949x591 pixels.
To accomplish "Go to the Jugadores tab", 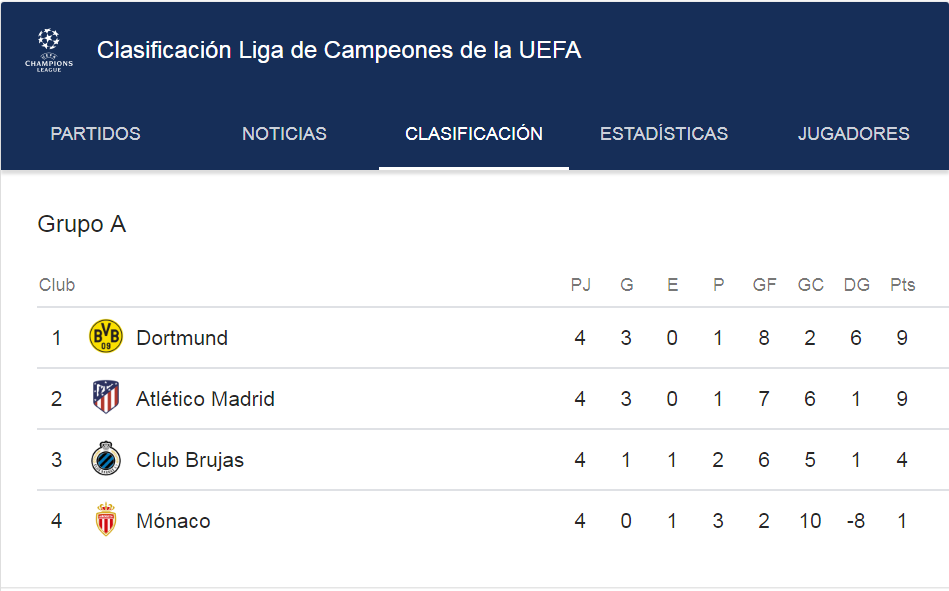I will point(853,134).
